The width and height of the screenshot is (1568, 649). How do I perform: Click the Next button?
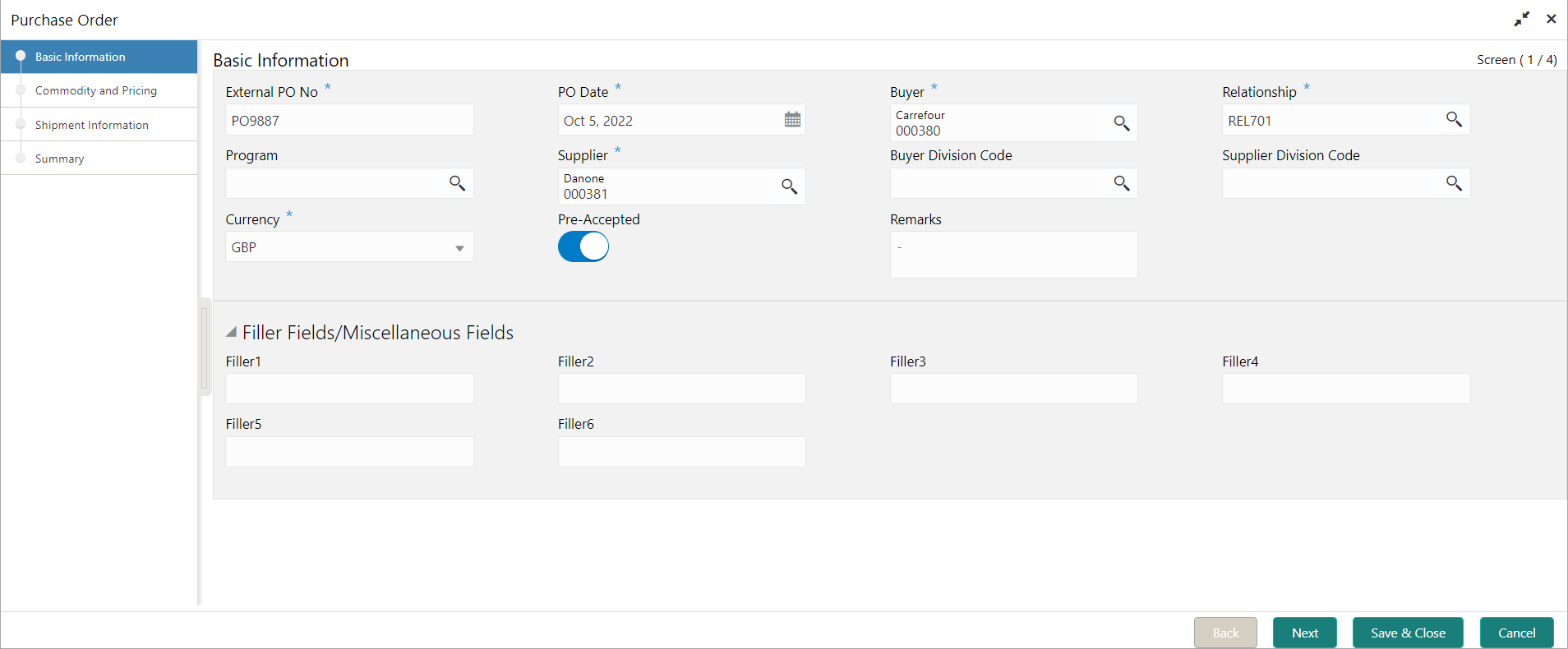[x=1304, y=633]
